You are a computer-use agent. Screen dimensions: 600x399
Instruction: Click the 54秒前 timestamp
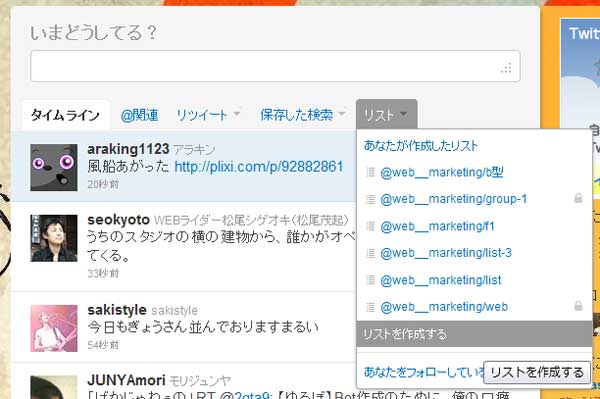pos(103,345)
